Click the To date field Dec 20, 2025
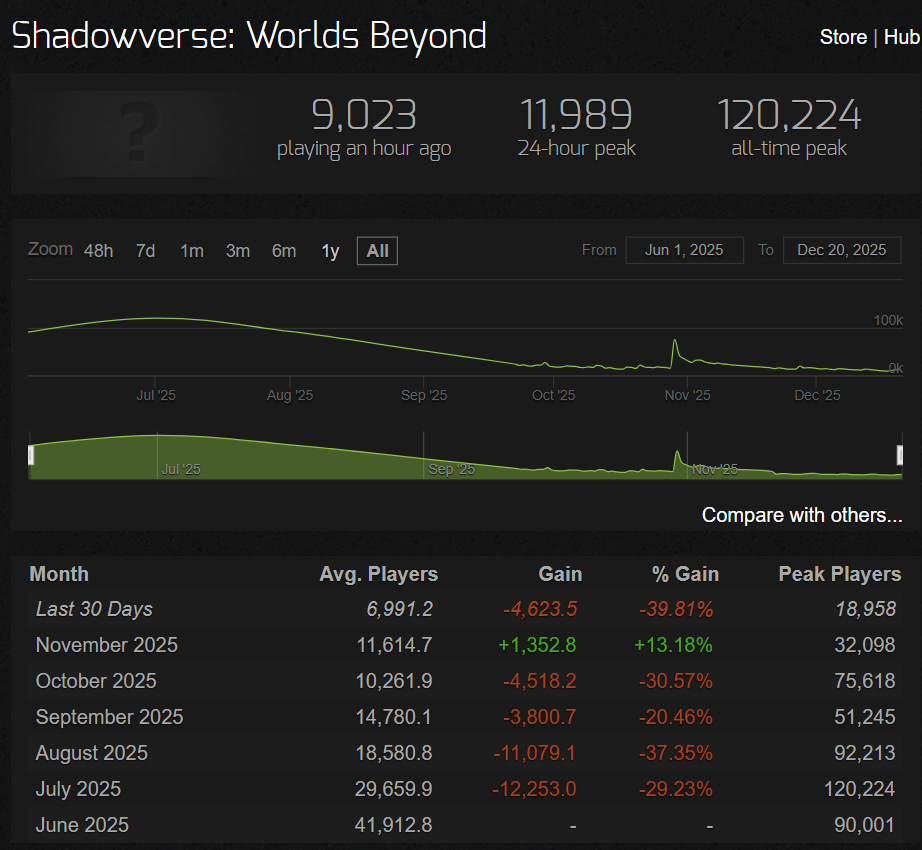Image resolution: width=922 pixels, height=850 pixels. pyautogui.click(x=842, y=250)
